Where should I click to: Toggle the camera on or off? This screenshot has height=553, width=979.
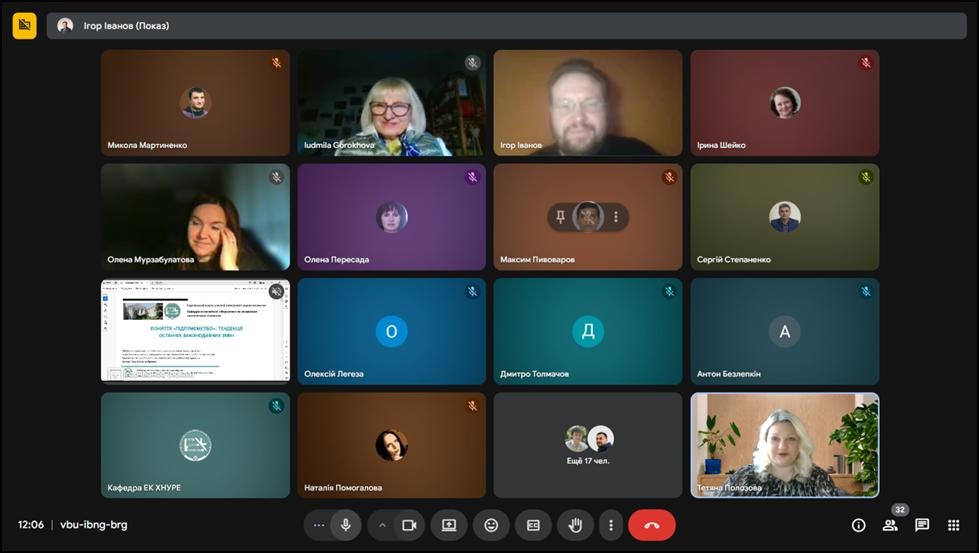pyautogui.click(x=408, y=525)
